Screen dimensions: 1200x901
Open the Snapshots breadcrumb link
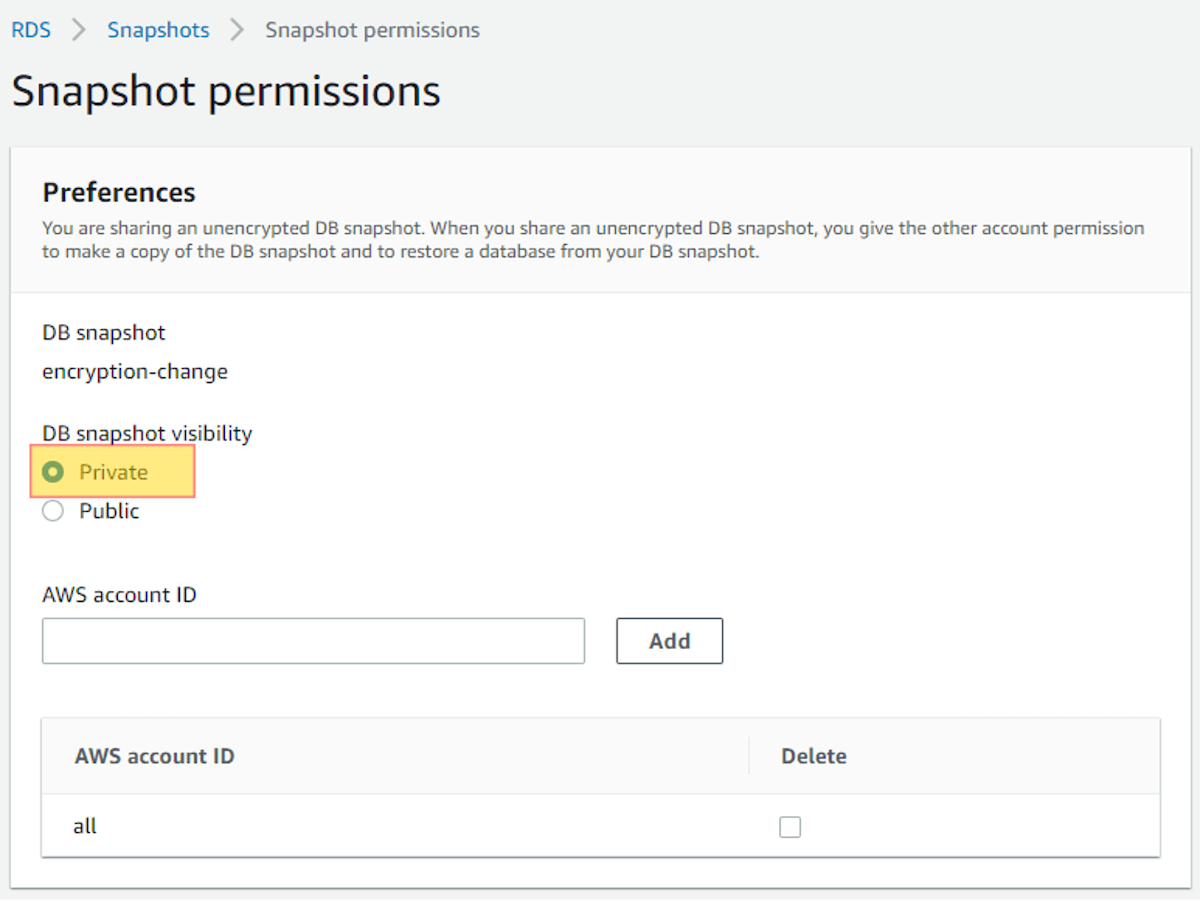click(158, 30)
